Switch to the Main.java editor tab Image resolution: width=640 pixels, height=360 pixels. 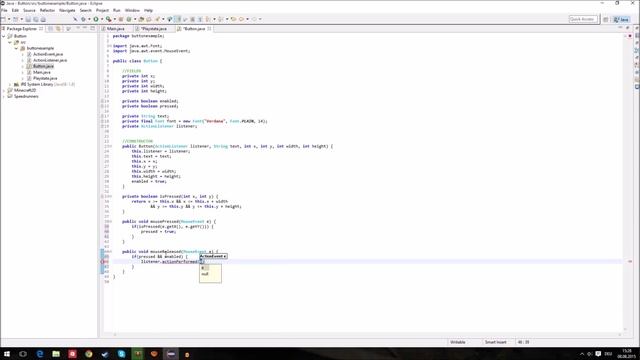click(x=116, y=29)
